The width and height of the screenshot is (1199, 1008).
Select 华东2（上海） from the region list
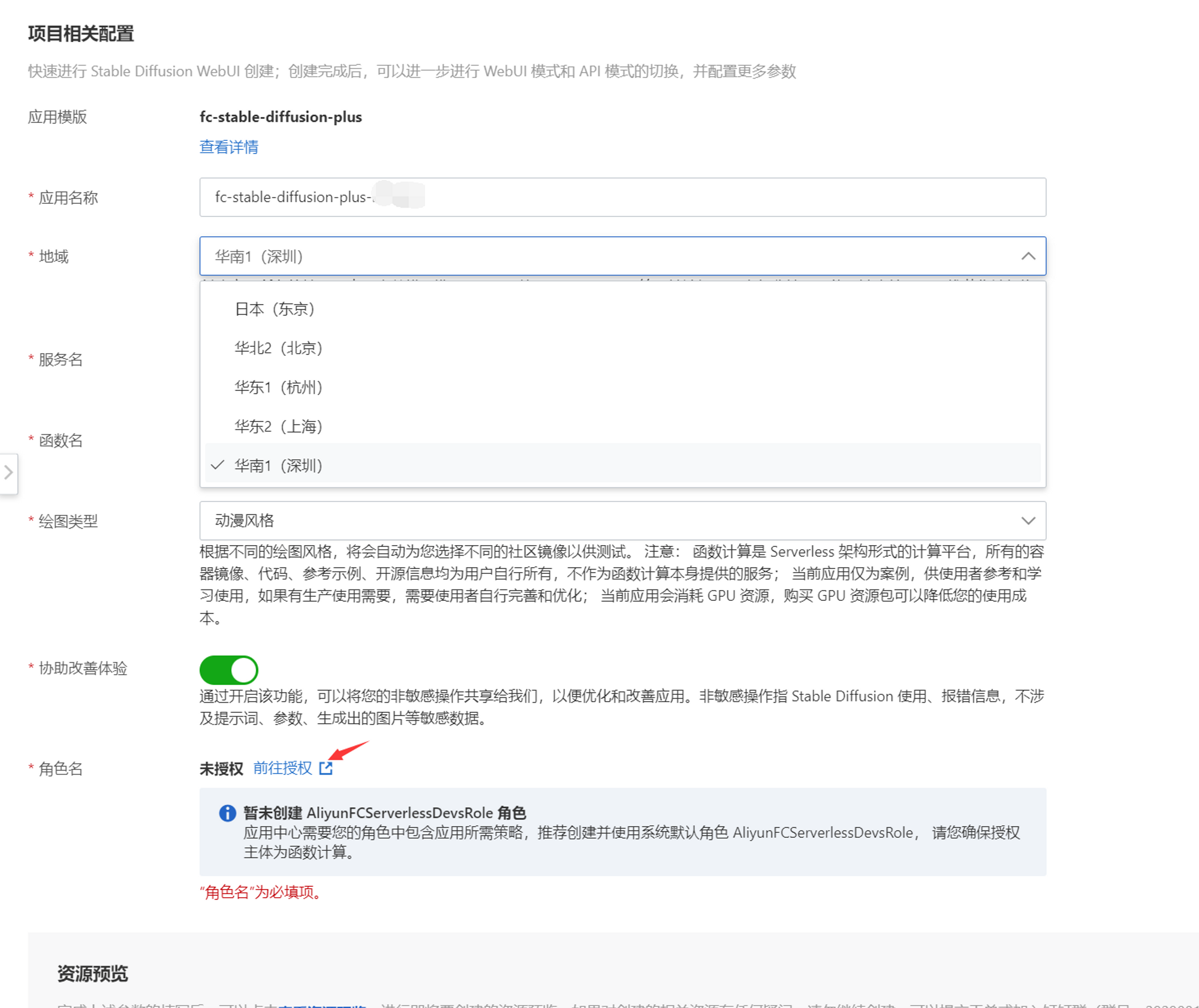(278, 426)
